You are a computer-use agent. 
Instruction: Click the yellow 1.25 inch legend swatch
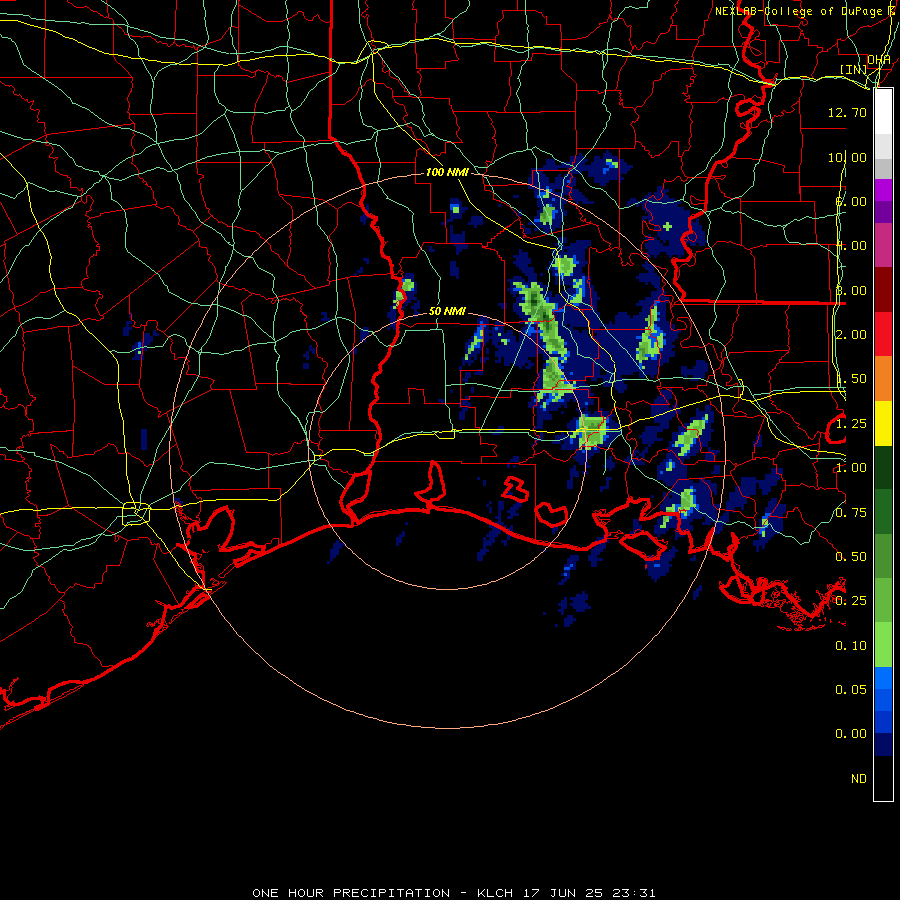(883, 423)
